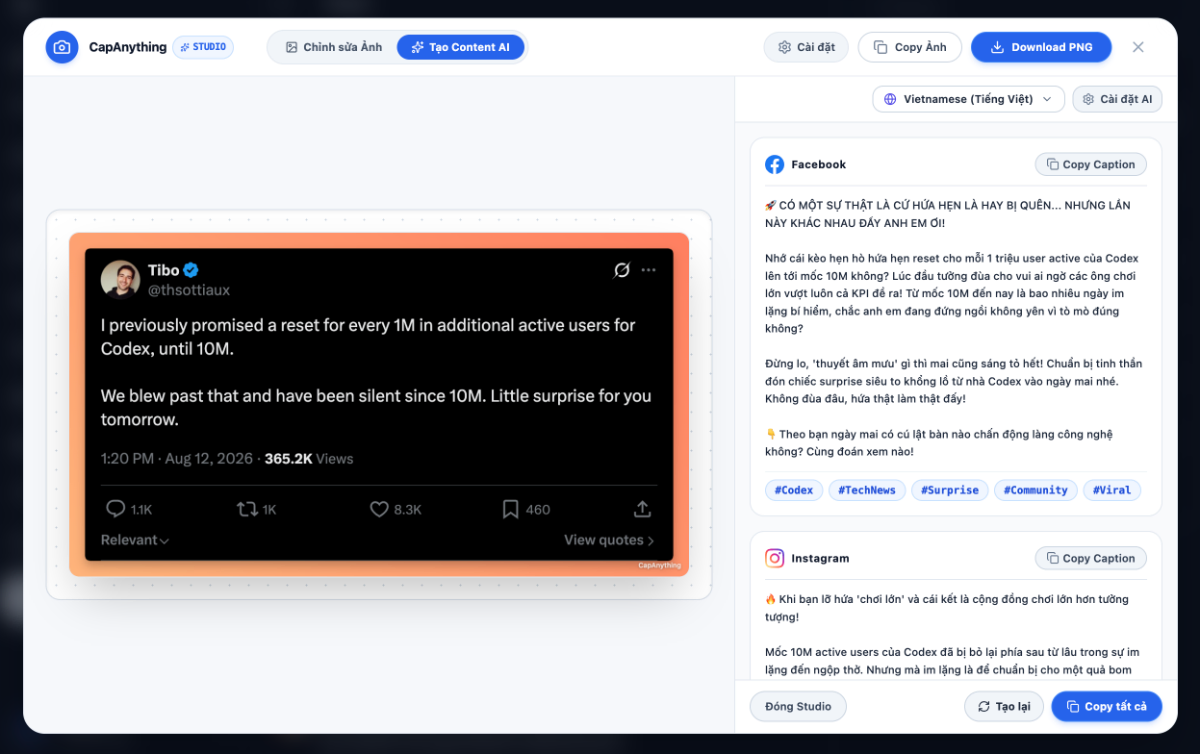Click the #Surprise hashtag chip
1200x754 pixels.
[950, 490]
